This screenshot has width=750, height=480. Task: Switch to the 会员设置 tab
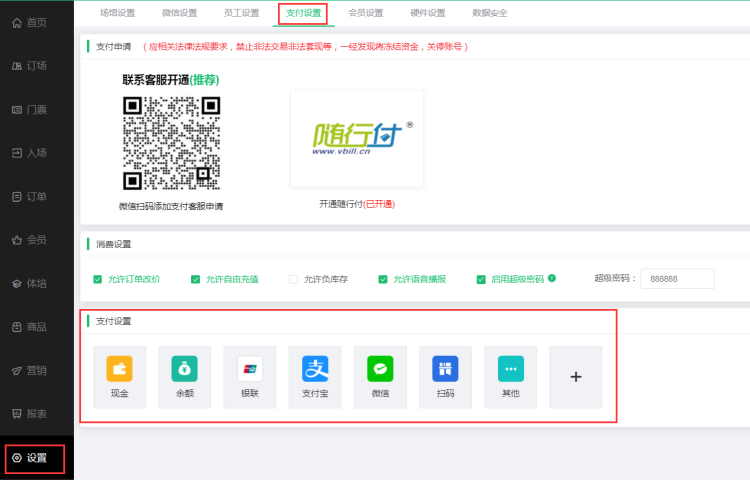pyautogui.click(x=366, y=13)
